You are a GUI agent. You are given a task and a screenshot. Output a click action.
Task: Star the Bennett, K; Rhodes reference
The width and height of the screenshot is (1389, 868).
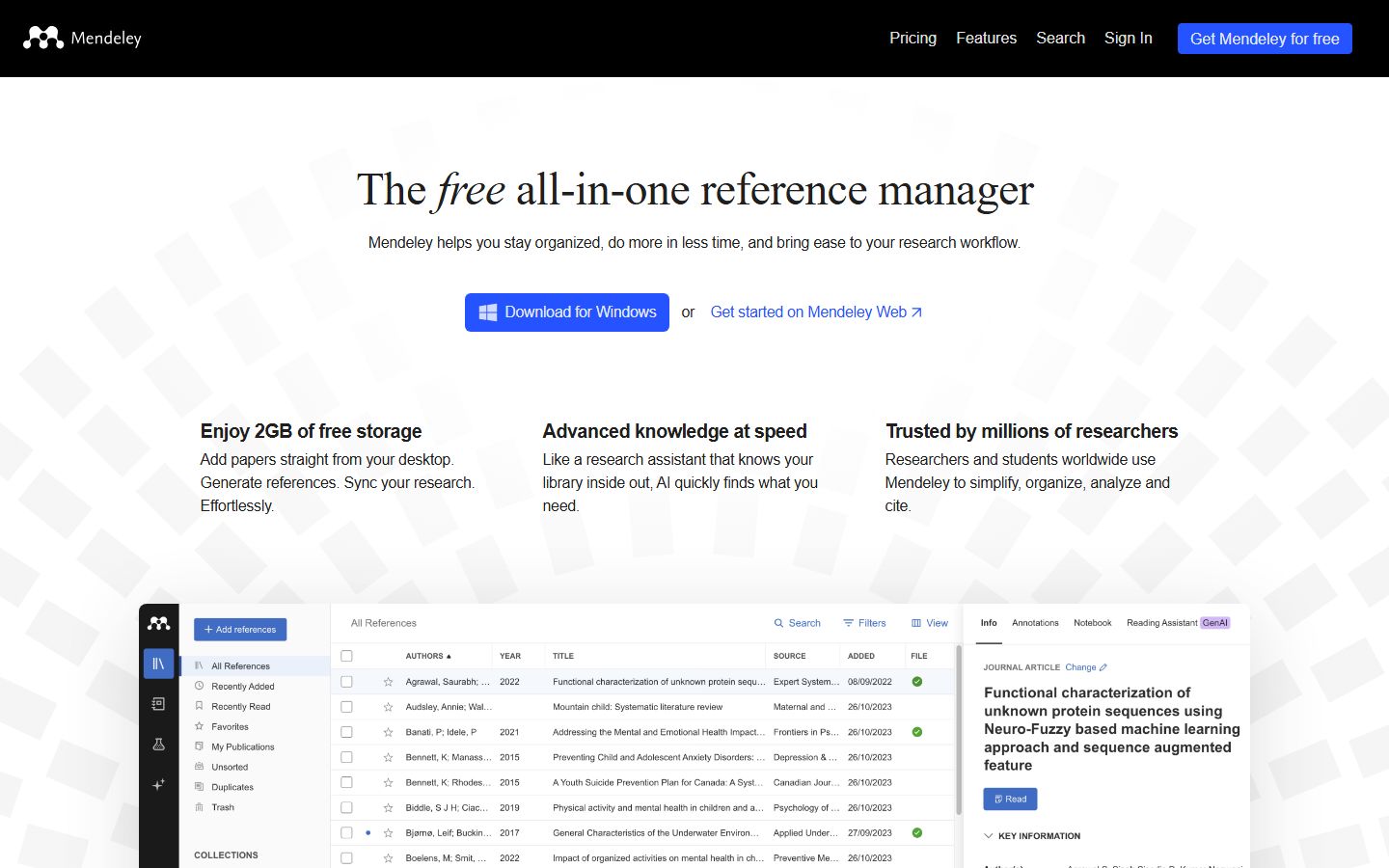pyautogui.click(x=388, y=782)
